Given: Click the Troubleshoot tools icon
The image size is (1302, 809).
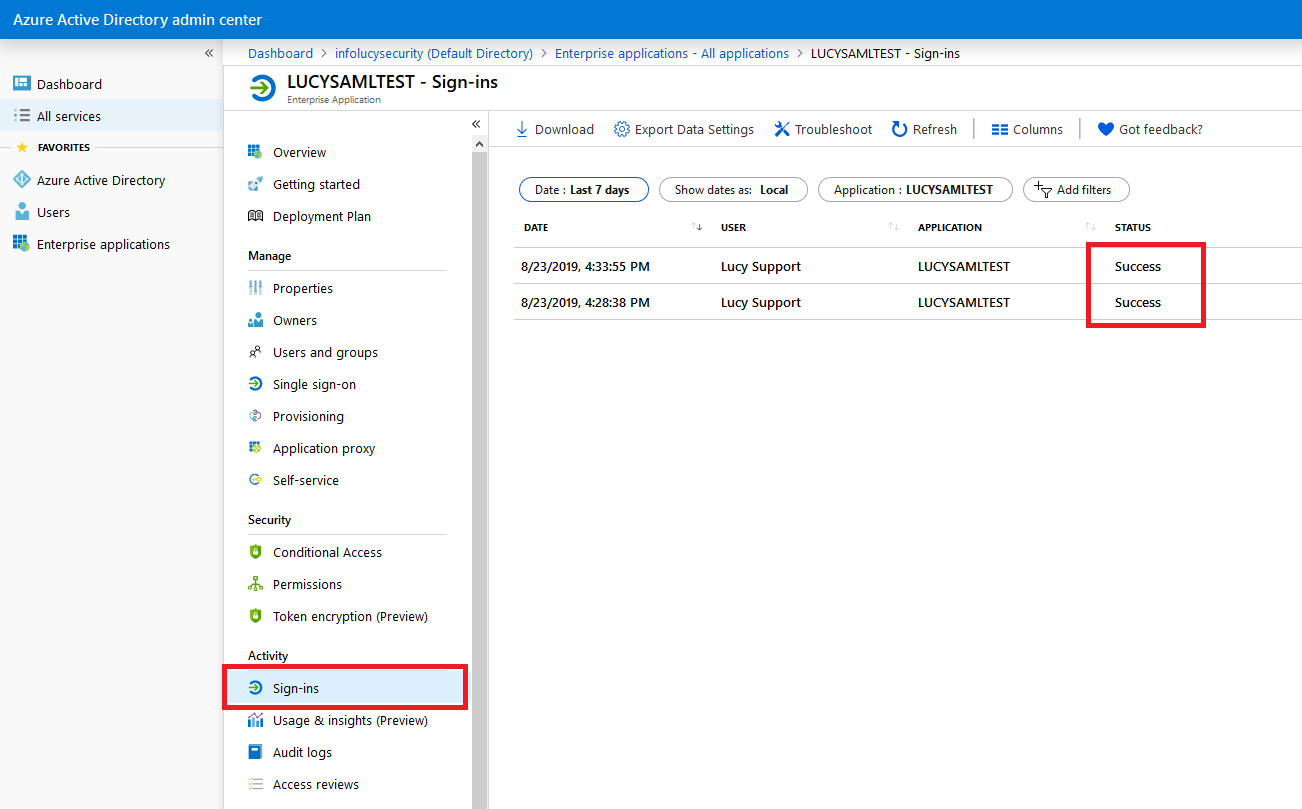Looking at the screenshot, I should [782, 129].
